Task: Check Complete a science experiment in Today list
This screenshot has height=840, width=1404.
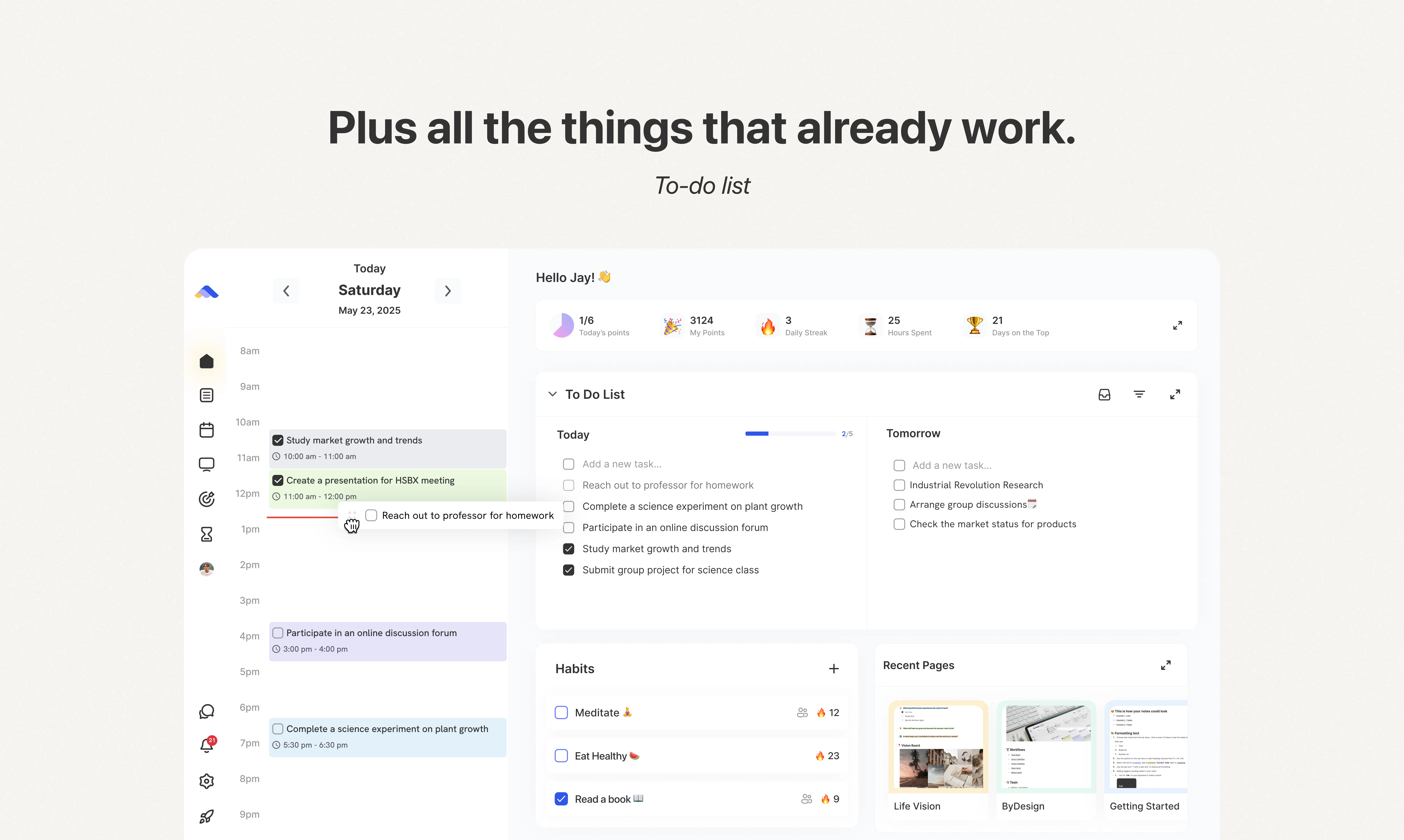Action: [x=569, y=507]
